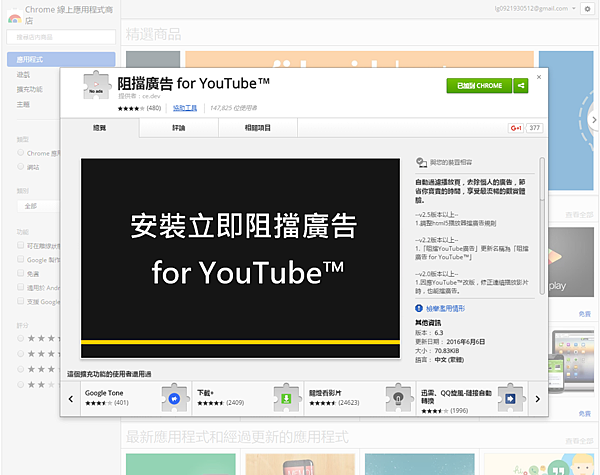
Task: Select 應用程式 in the left sidebar
Action: point(61,59)
